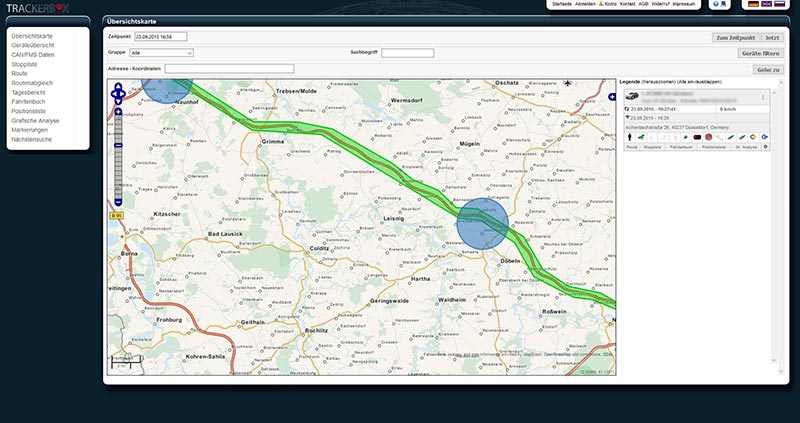The width and height of the screenshot is (800, 423).
Task: Select Fahrtenbuch from the sidebar menu
Action: pyautogui.click(x=29, y=101)
